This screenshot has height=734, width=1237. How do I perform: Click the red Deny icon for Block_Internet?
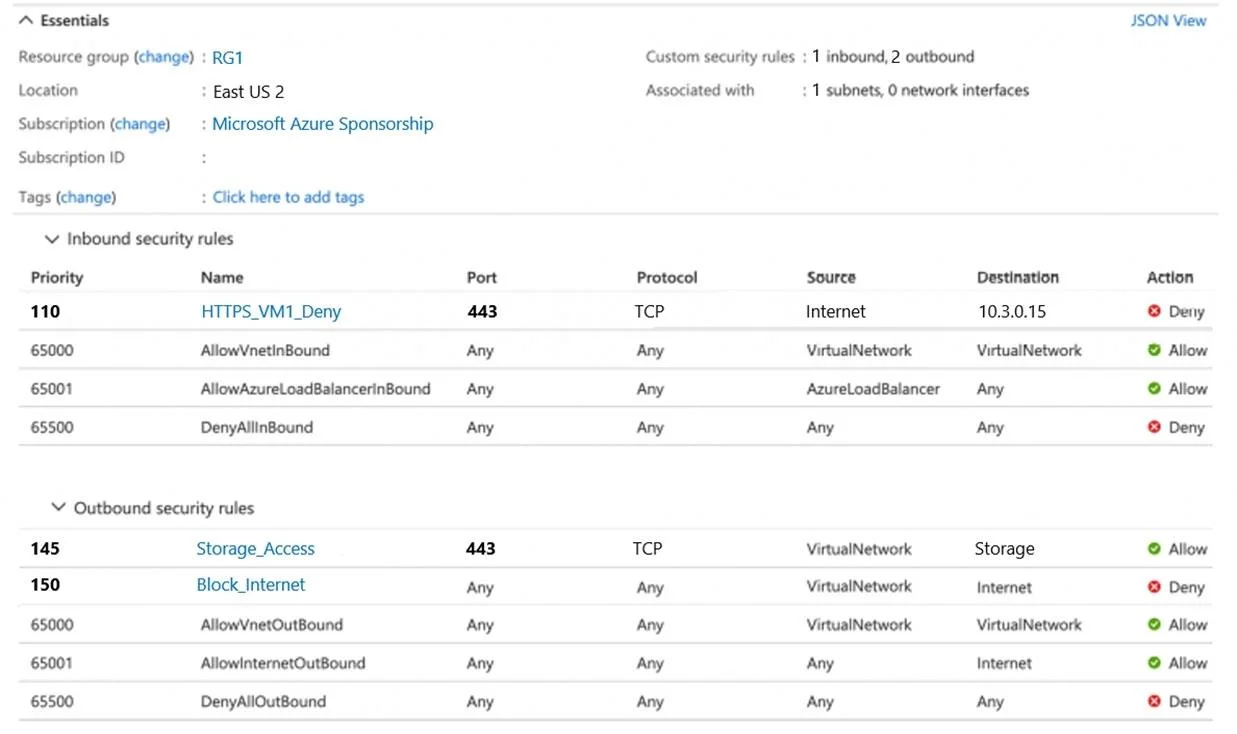point(1154,587)
